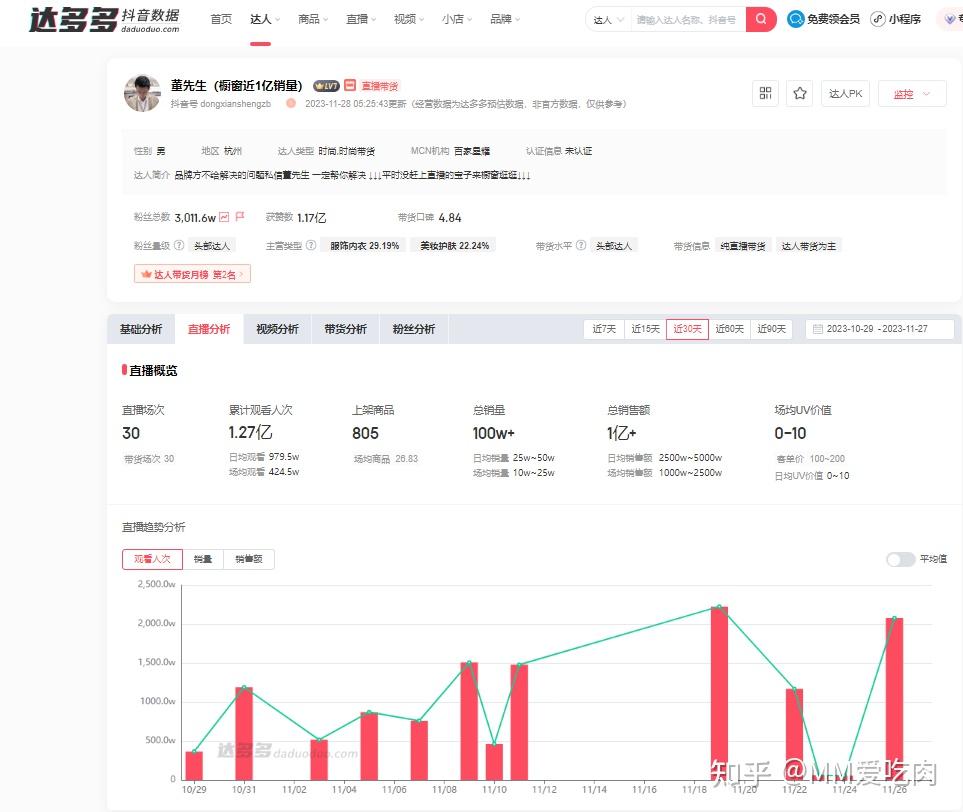Select the 近90天 range
The width and height of the screenshot is (963, 812).
pyautogui.click(x=771, y=329)
